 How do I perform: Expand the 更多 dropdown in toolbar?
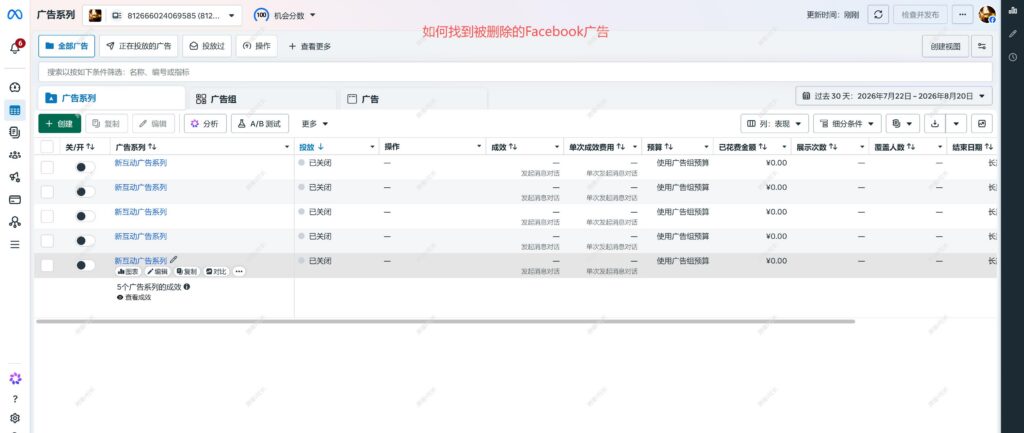(315, 123)
